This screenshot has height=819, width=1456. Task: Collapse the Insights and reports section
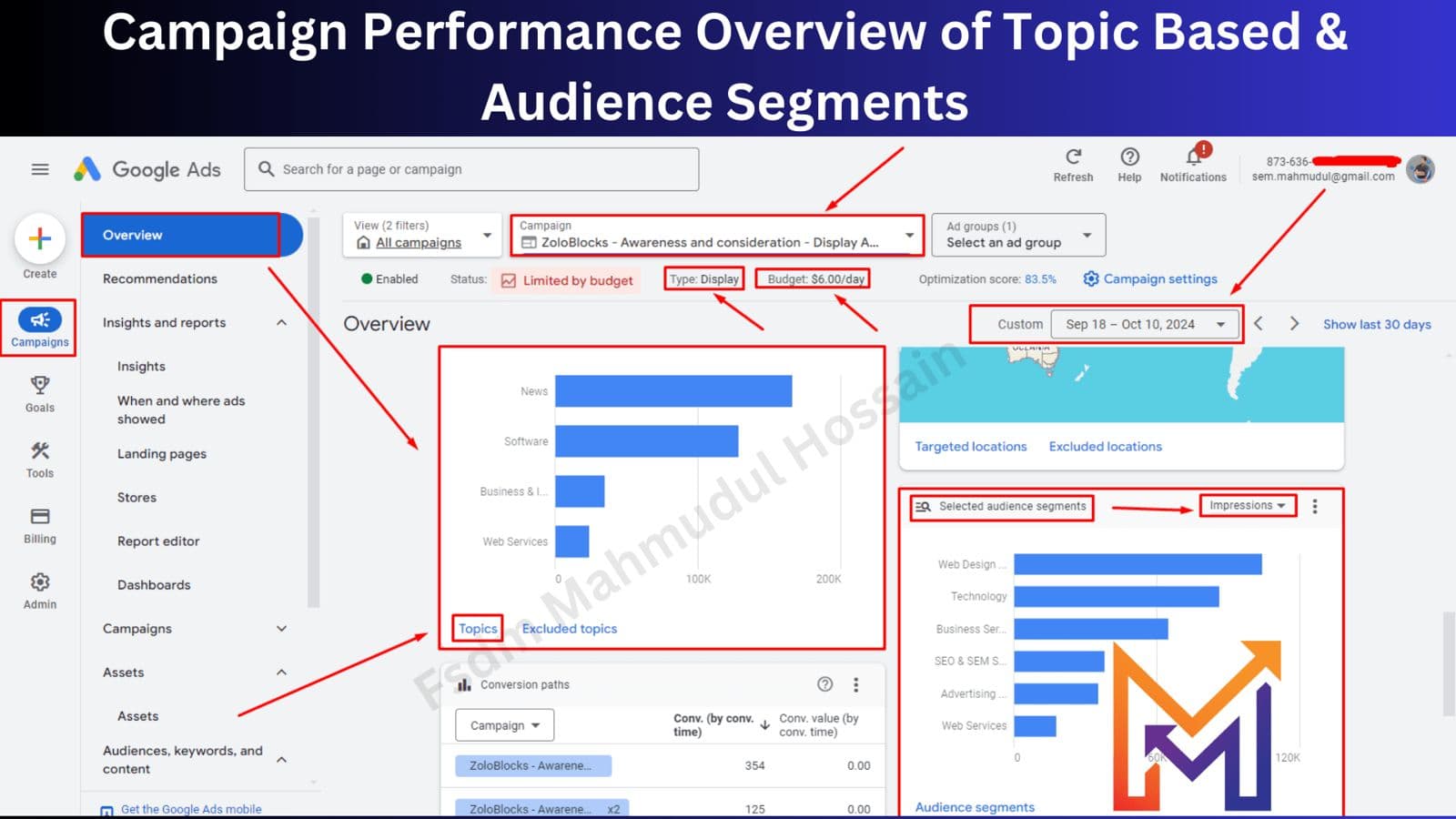(x=281, y=322)
